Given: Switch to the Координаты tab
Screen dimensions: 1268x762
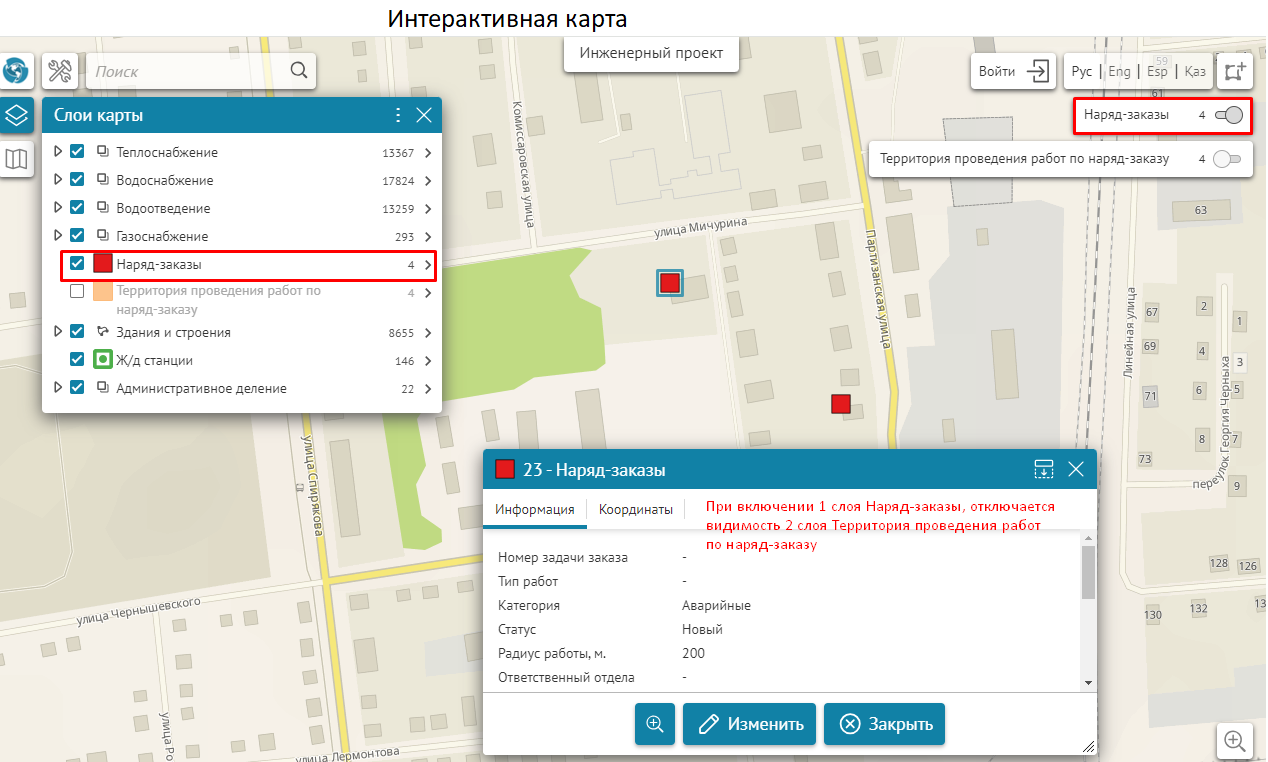Looking at the screenshot, I should pyautogui.click(x=635, y=509).
